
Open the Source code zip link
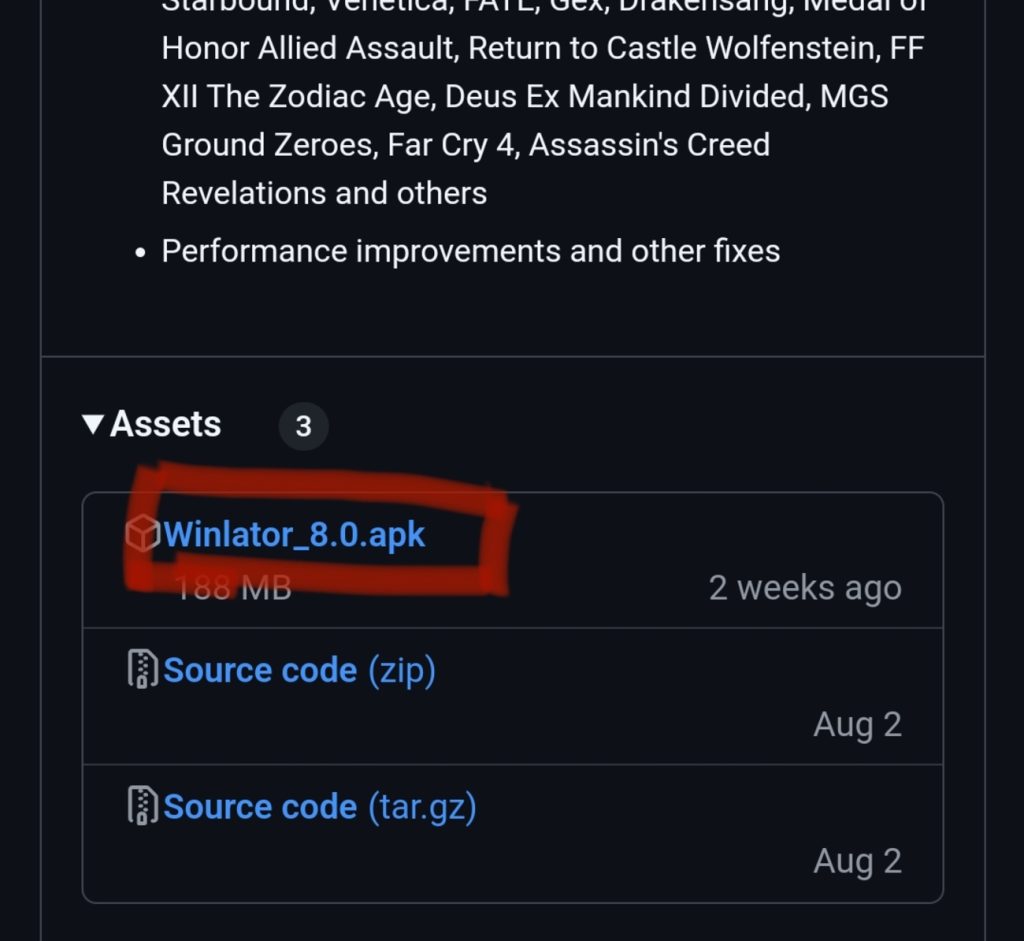point(260,670)
